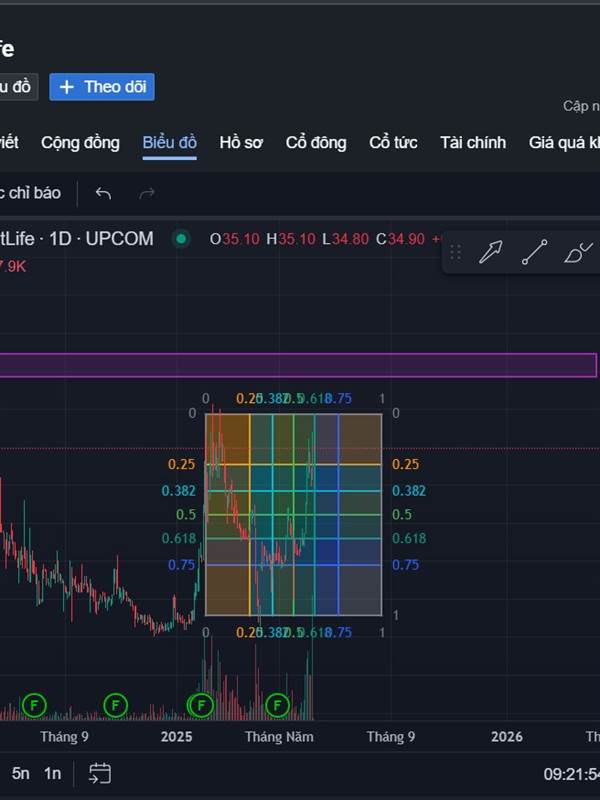Click the purple horizontal rectangle drawing
Screen dimensions: 600x800
click(298, 365)
